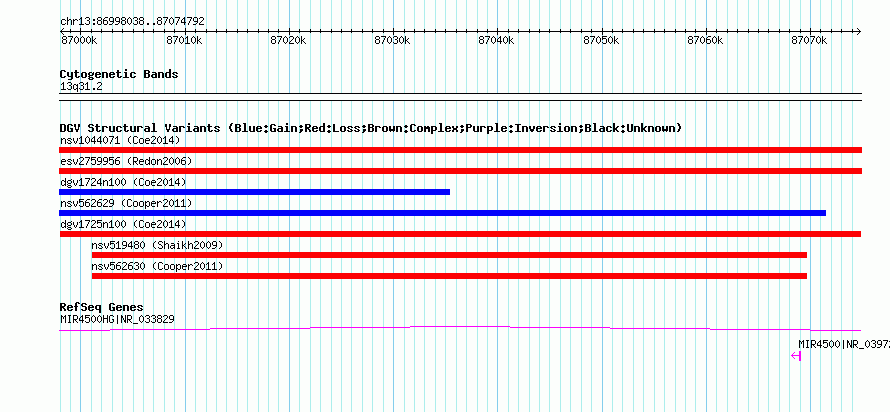The image size is (890, 412).
Task: Select the nsv1044071 (Coe2014) label
Action: point(120,140)
